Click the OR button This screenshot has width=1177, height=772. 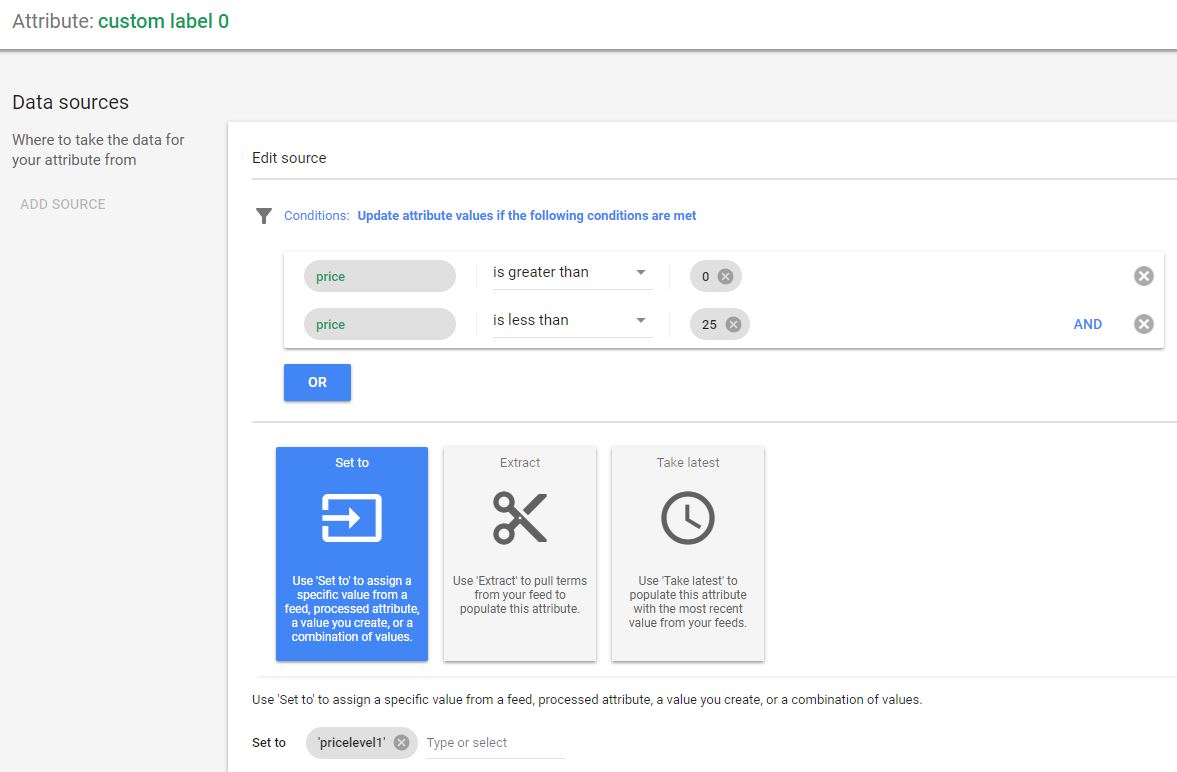[317, 382]
